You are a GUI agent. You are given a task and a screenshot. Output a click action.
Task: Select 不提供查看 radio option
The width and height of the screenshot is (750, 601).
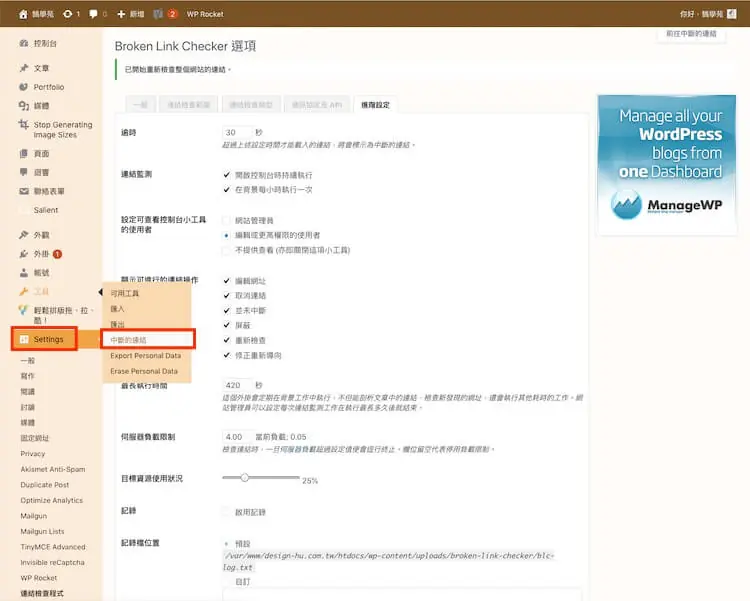tap(226, 250)
